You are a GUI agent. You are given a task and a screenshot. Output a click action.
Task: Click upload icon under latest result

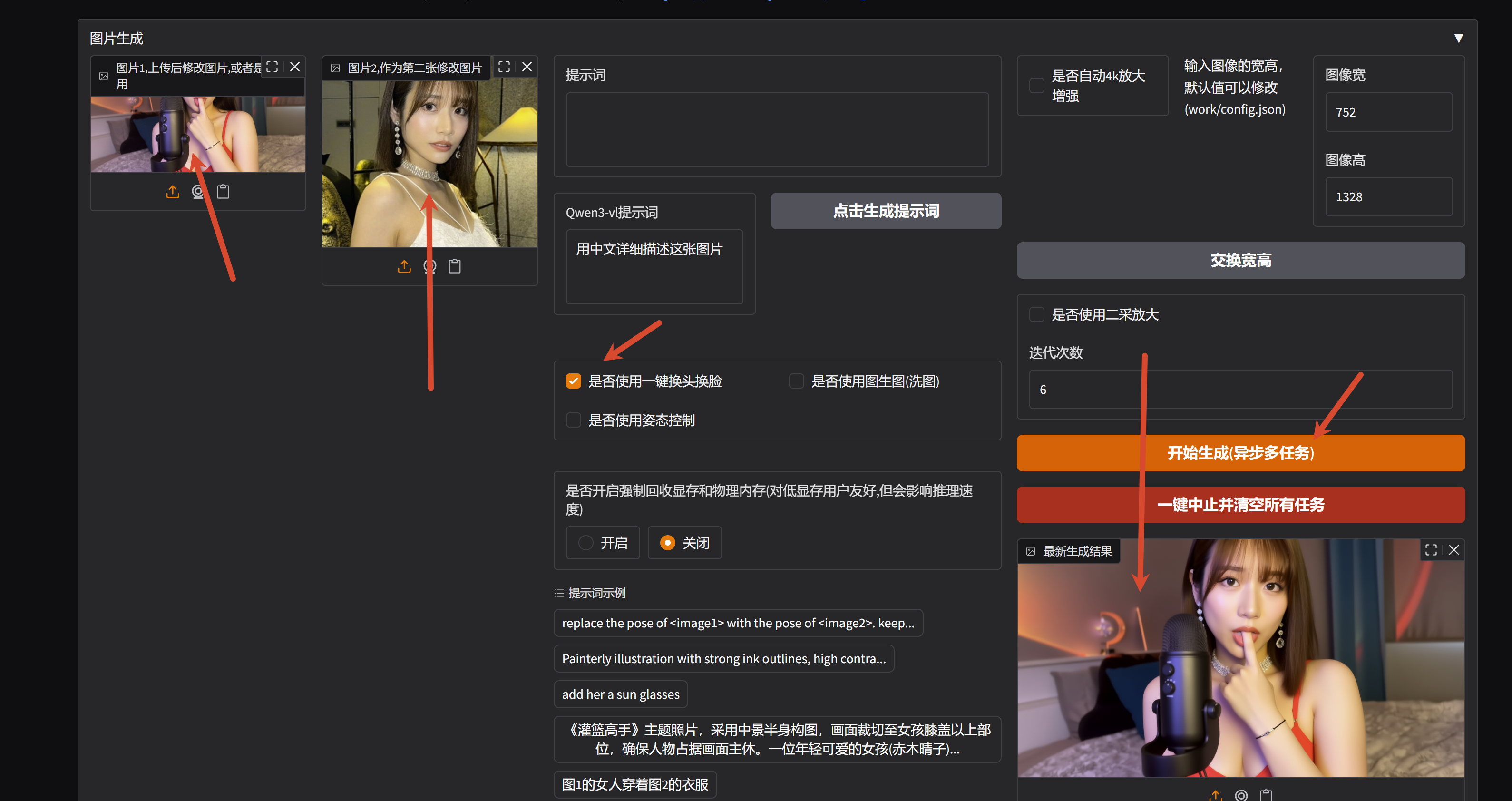(1216, 795)
